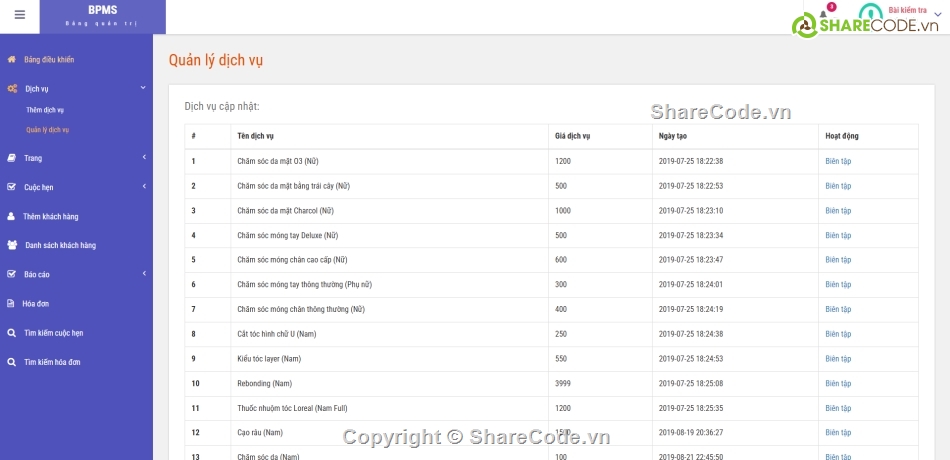Click Biên tập for Cạo râu (Nam)
The image size is (950, 460).
click(x=838, y=433)
